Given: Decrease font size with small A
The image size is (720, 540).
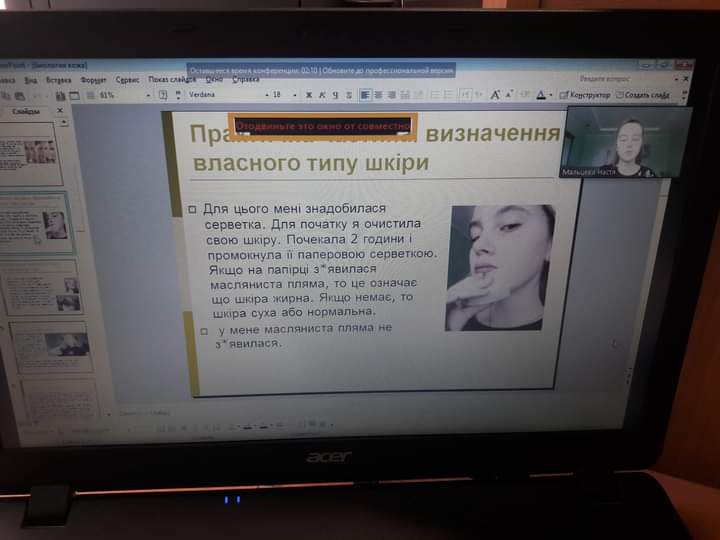Looking at the screenshot, I should (x=507, y=95).
